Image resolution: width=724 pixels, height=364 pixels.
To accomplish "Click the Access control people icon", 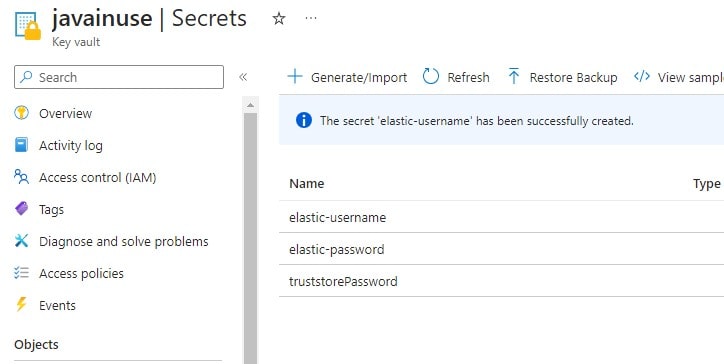I will 21,177.
